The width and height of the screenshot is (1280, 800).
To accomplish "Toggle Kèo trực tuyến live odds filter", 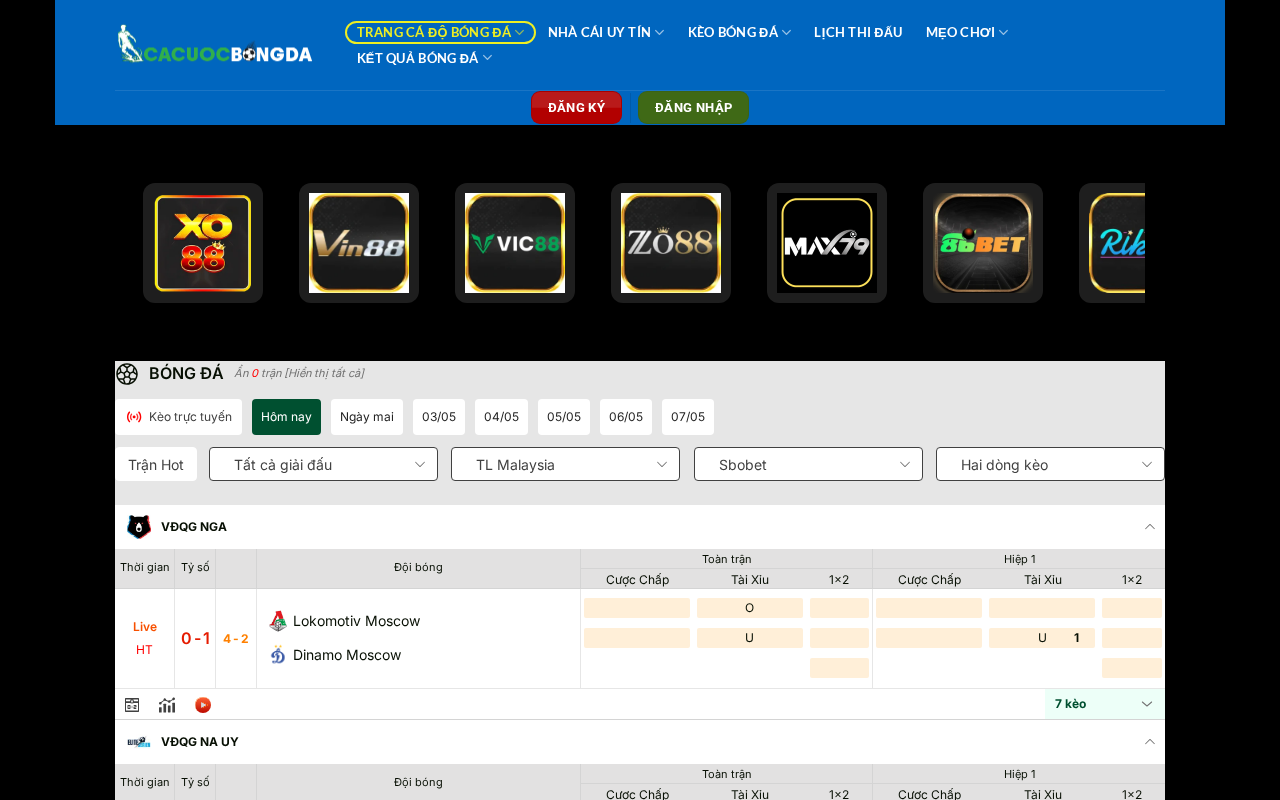I will (x=179, y=417).
